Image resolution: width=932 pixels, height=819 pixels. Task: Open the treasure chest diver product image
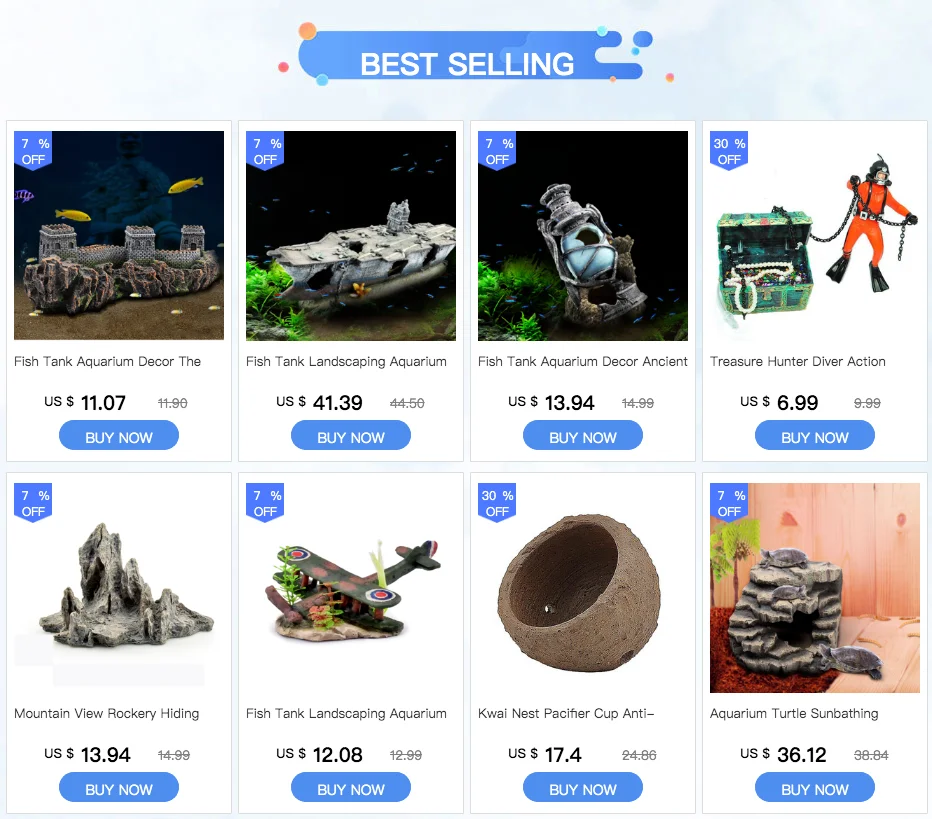click(814, 236)
